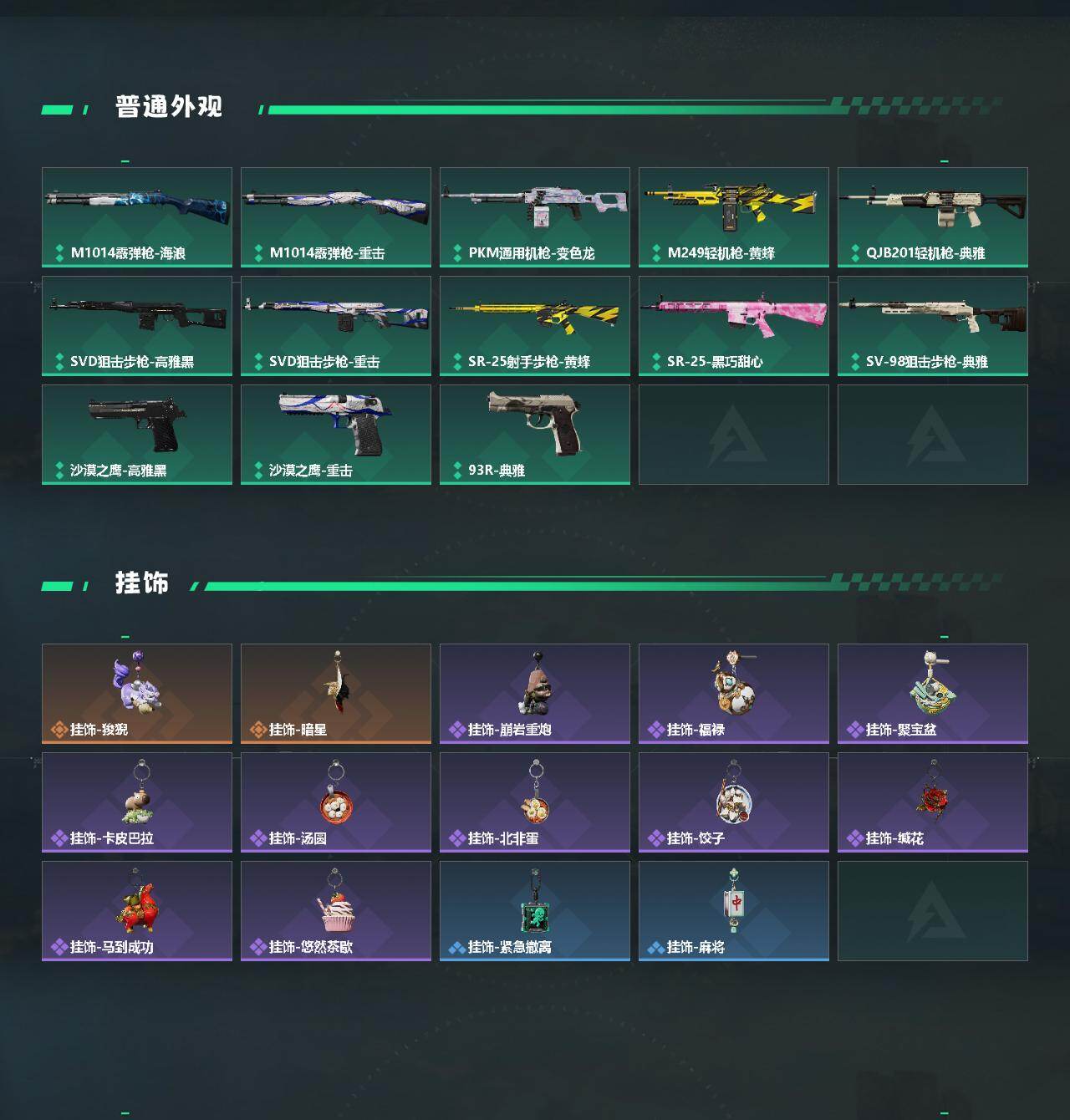Open the PKM通用机枪-变色龙 skin card
1070x1120 pixels.
click(x=535, y=217)
